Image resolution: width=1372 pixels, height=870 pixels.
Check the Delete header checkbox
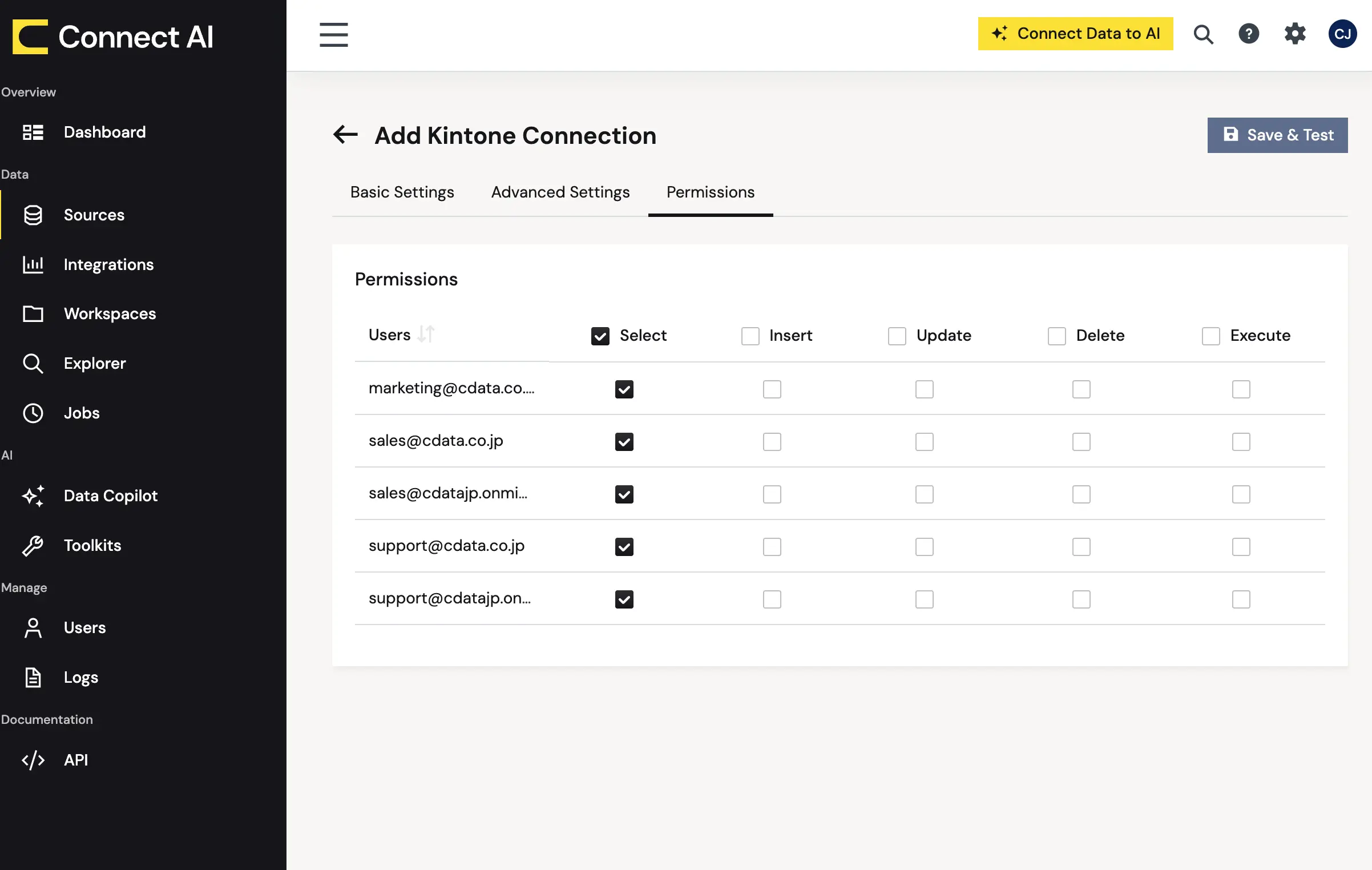click(x=1057, y=336)
